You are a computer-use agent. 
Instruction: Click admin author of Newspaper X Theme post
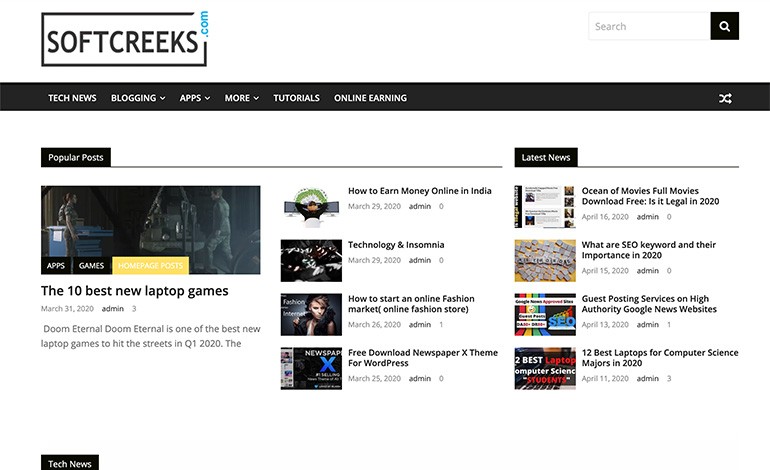[x=420, y=379]
